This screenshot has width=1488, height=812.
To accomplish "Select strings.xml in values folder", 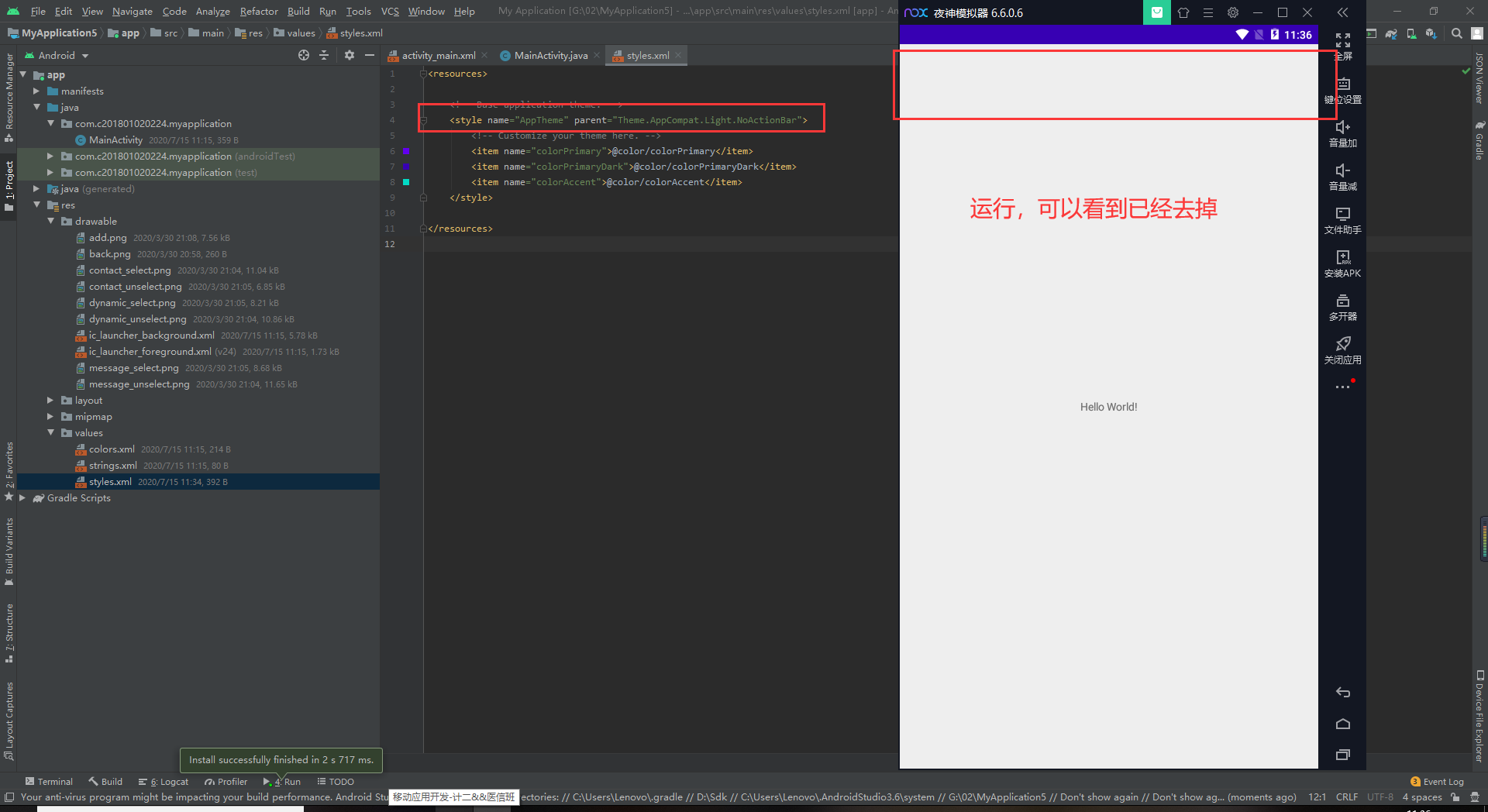I will point(112,465).
